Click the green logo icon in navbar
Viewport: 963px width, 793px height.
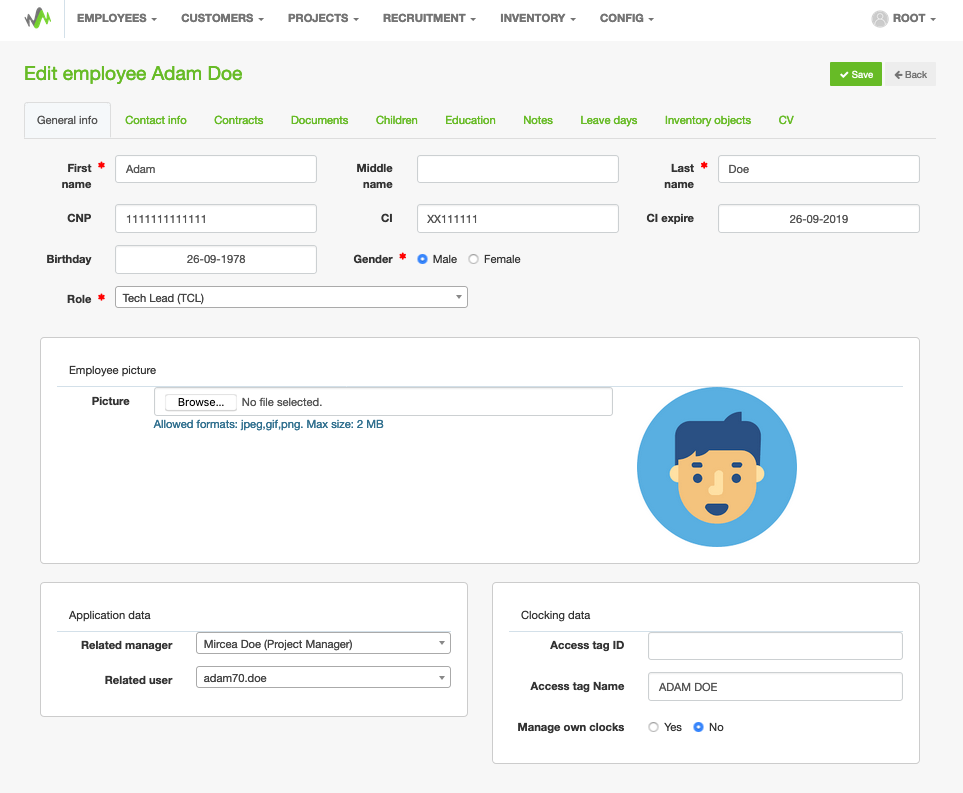click(37, 18)
